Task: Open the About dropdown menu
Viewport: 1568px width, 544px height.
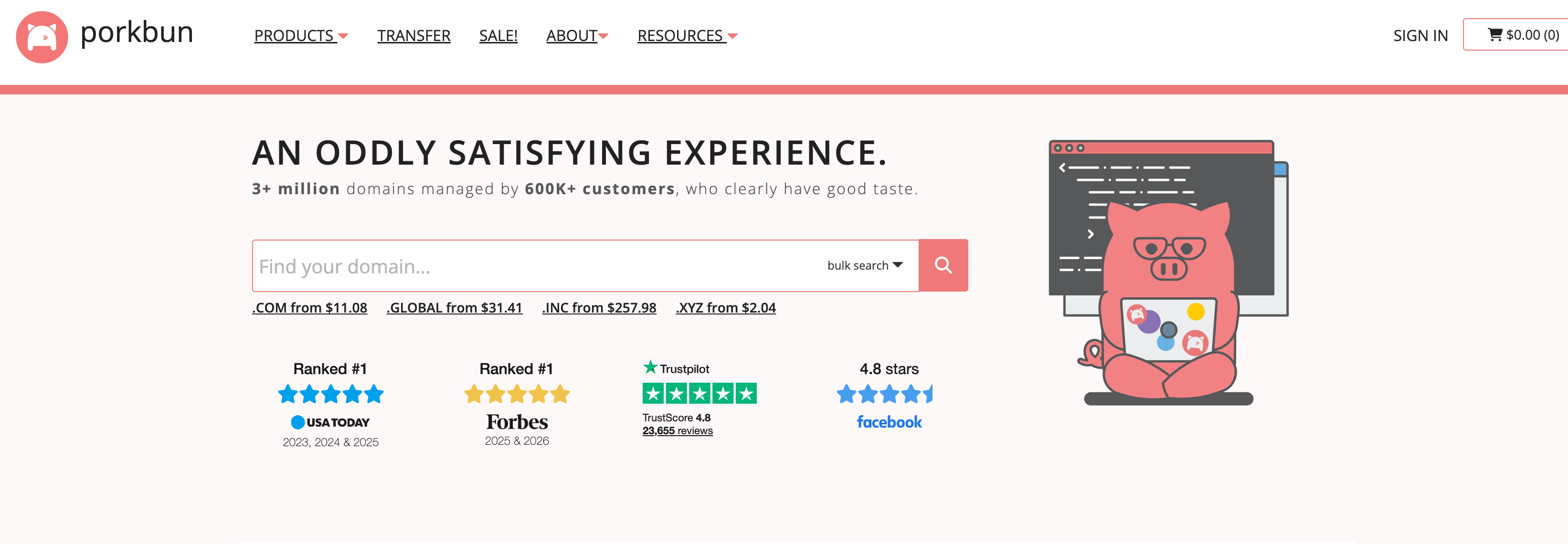Action: [x=577, y=36]
